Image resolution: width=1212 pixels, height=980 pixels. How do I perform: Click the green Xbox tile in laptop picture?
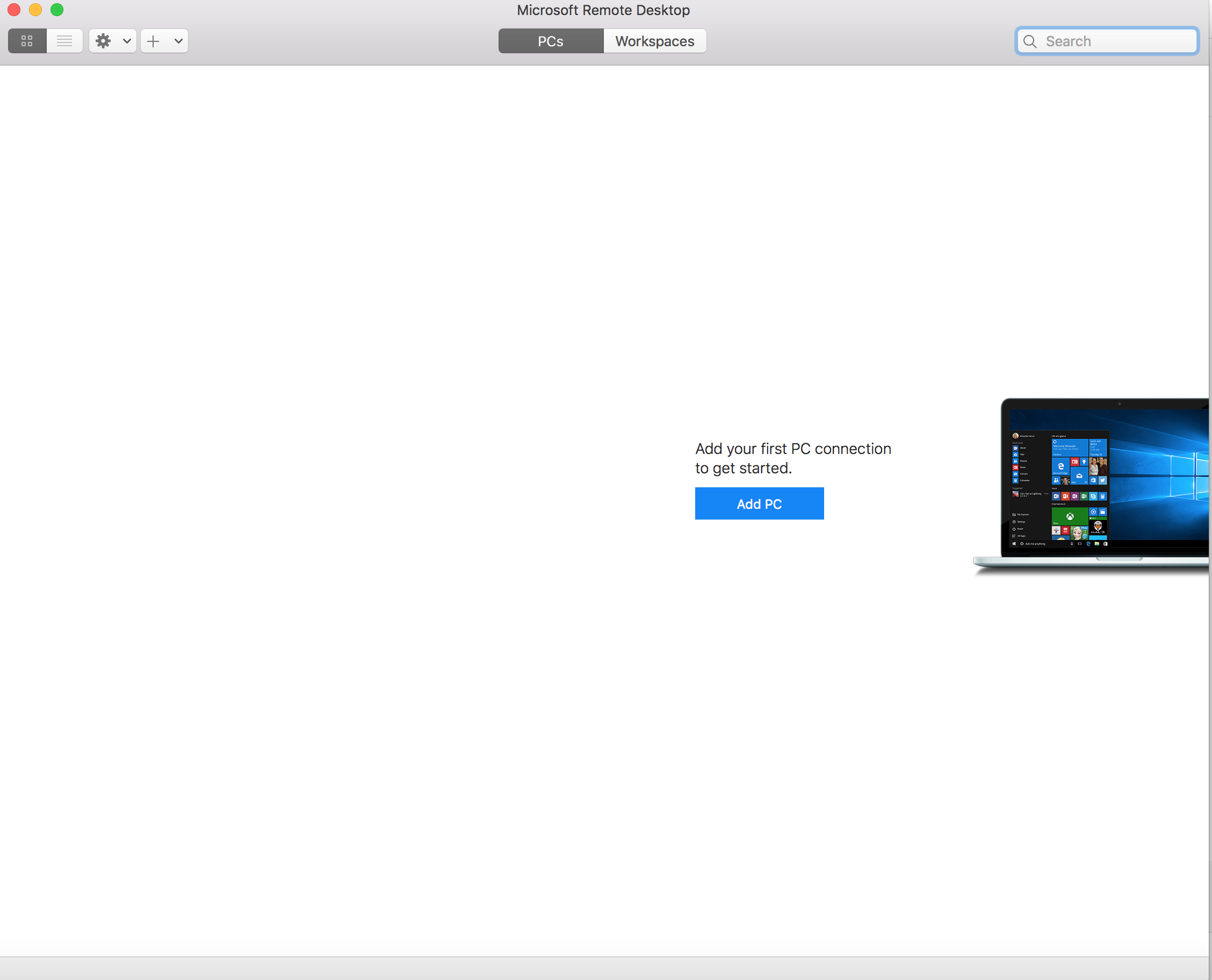[1069, 515]
